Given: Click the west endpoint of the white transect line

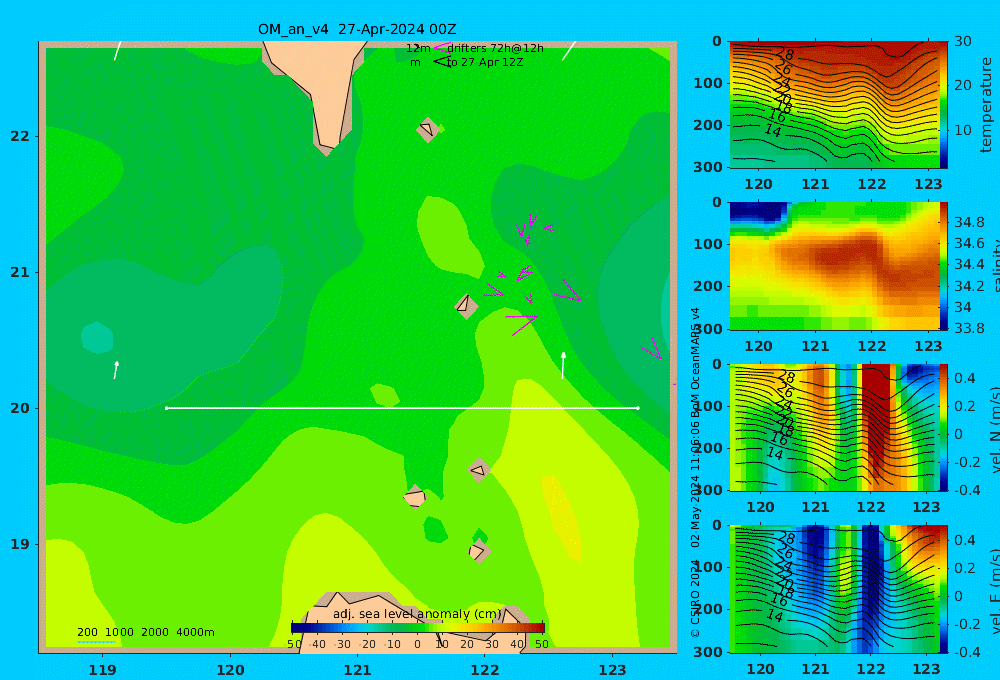Looking at the screenshot, I should pos(166,408).
